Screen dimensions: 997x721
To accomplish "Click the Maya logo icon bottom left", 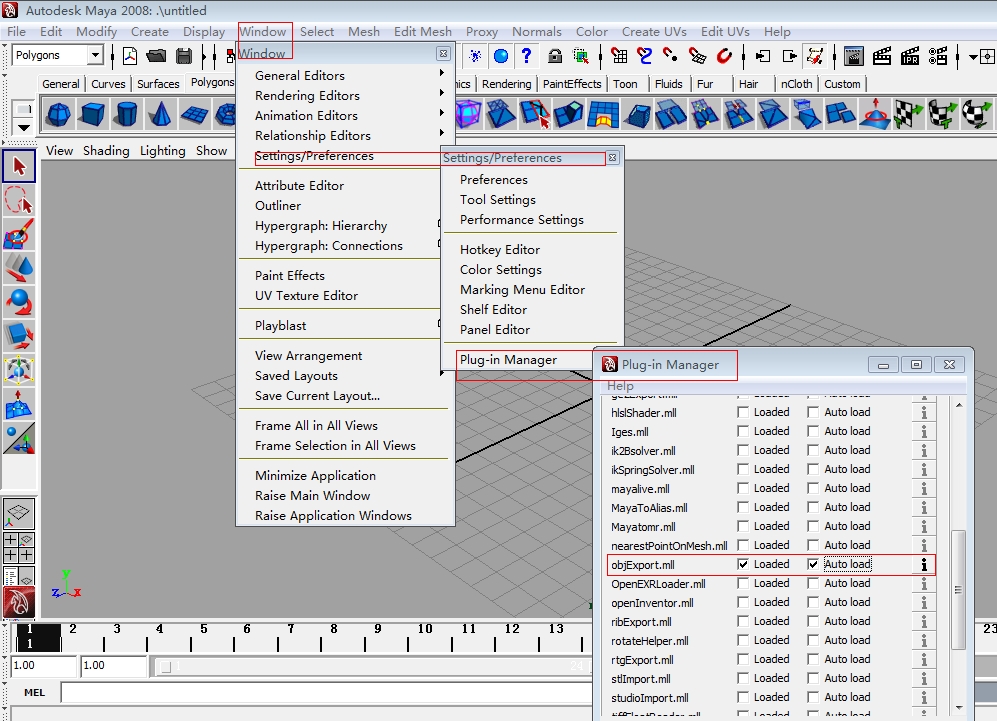I will coord(18,601).
